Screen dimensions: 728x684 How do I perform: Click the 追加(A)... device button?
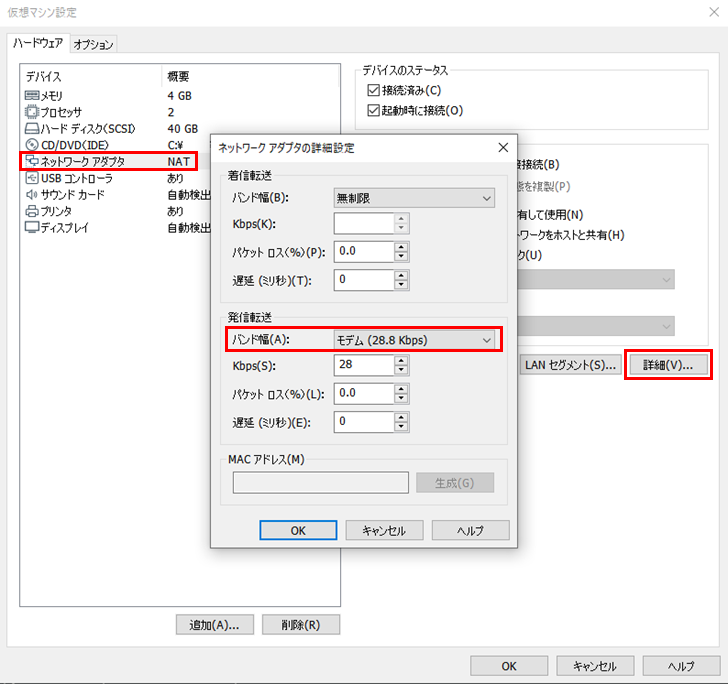[214, 625]
